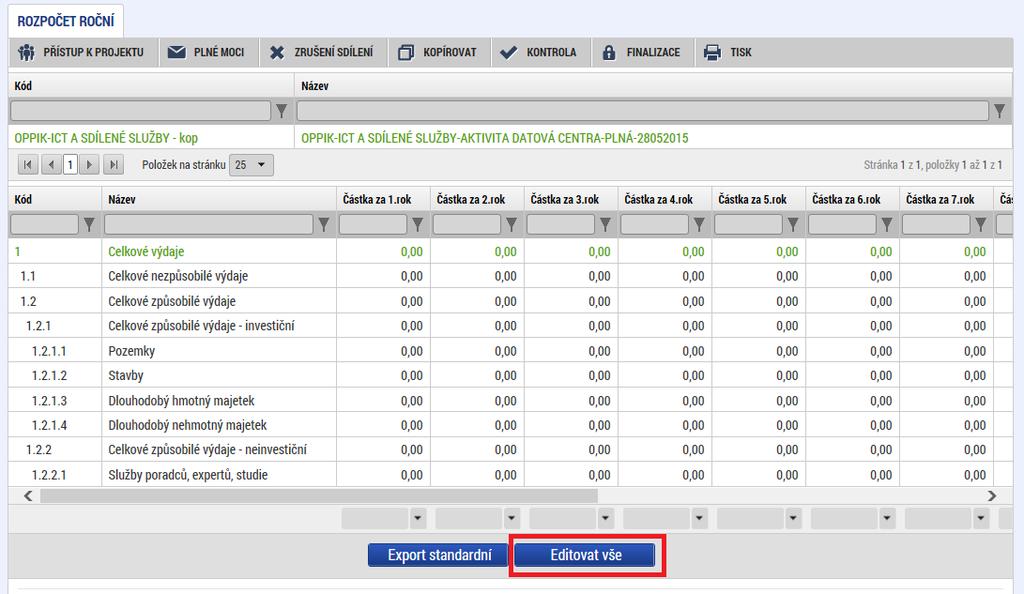Image resolution: width=1024 pixels, height=594 pixels.
Task: Open aggregate dropdown under Částka za 3.rok
Action: click(x=605, y=519)
